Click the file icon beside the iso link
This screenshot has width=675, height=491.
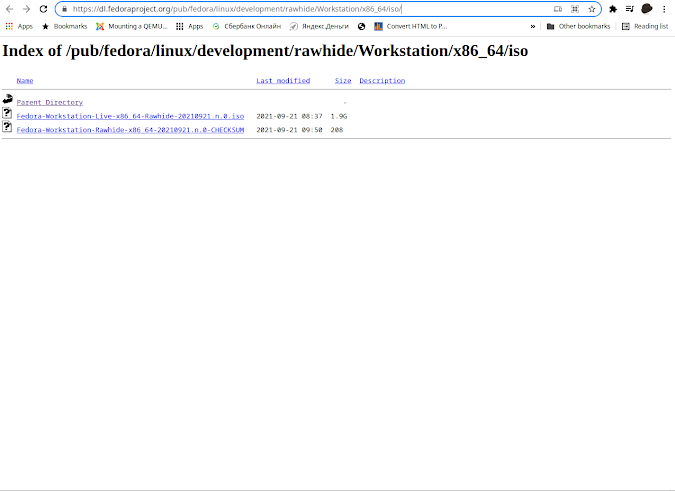point(7,113)
